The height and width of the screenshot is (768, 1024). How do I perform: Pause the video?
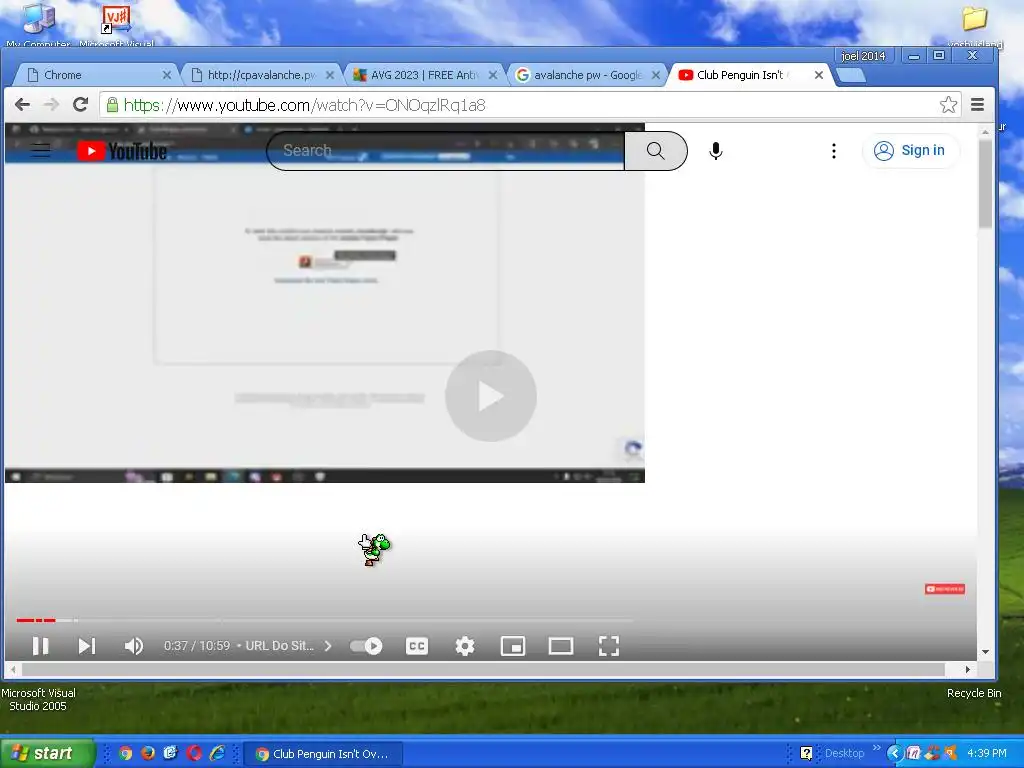tap(40, 646)
